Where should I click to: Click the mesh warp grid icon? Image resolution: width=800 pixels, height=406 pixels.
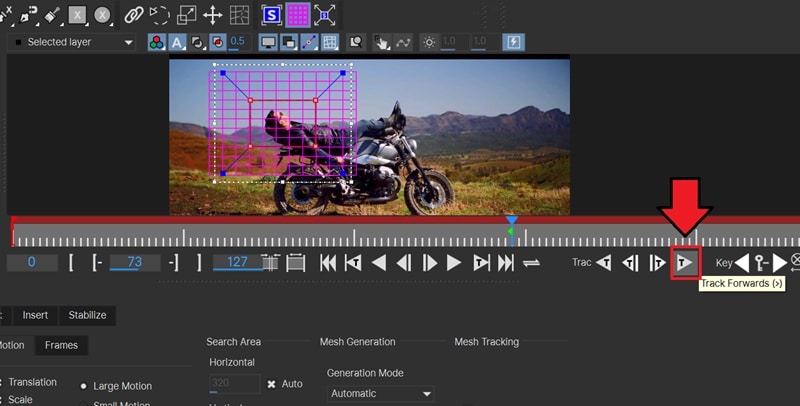coord(239,15)
